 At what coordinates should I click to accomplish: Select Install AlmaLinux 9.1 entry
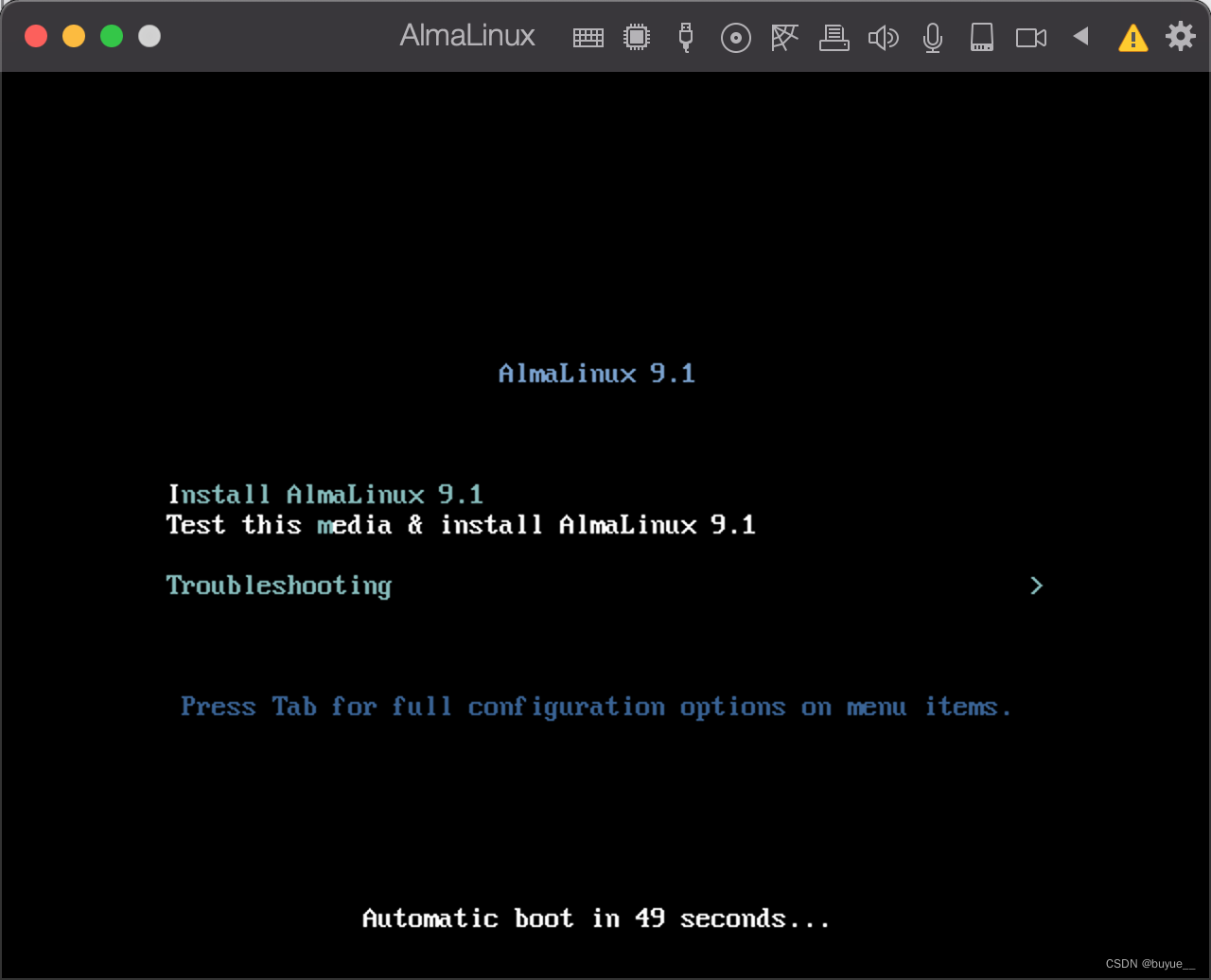325,494
